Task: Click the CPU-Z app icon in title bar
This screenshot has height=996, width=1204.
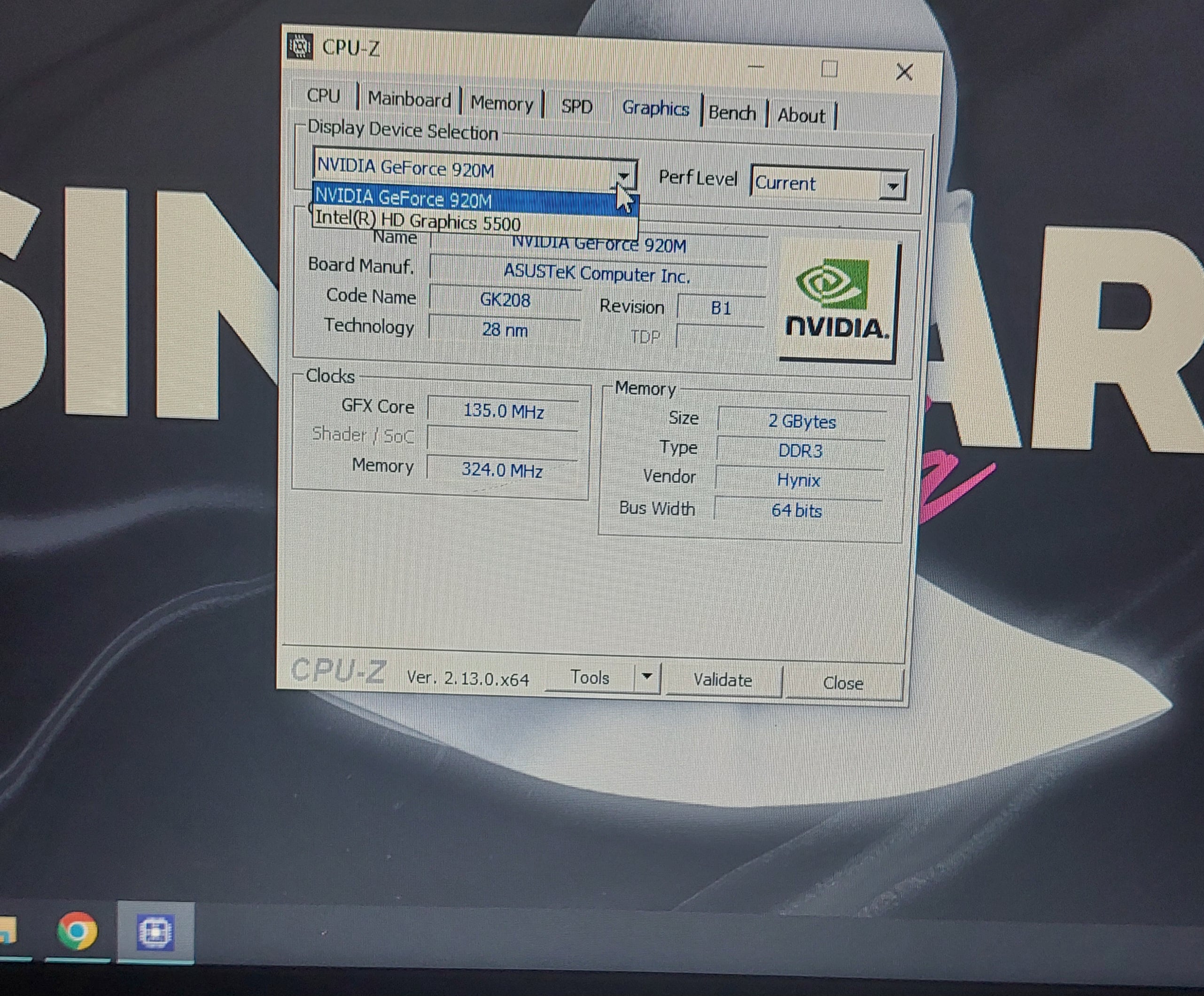Action: pos(299,46)
